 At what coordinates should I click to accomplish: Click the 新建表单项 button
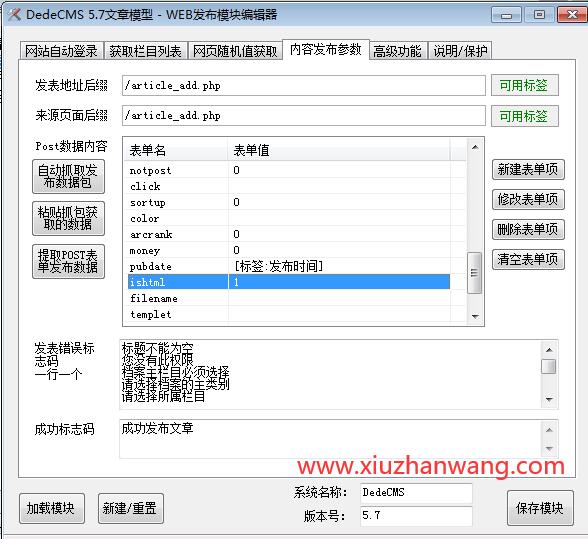pos(528,170)
